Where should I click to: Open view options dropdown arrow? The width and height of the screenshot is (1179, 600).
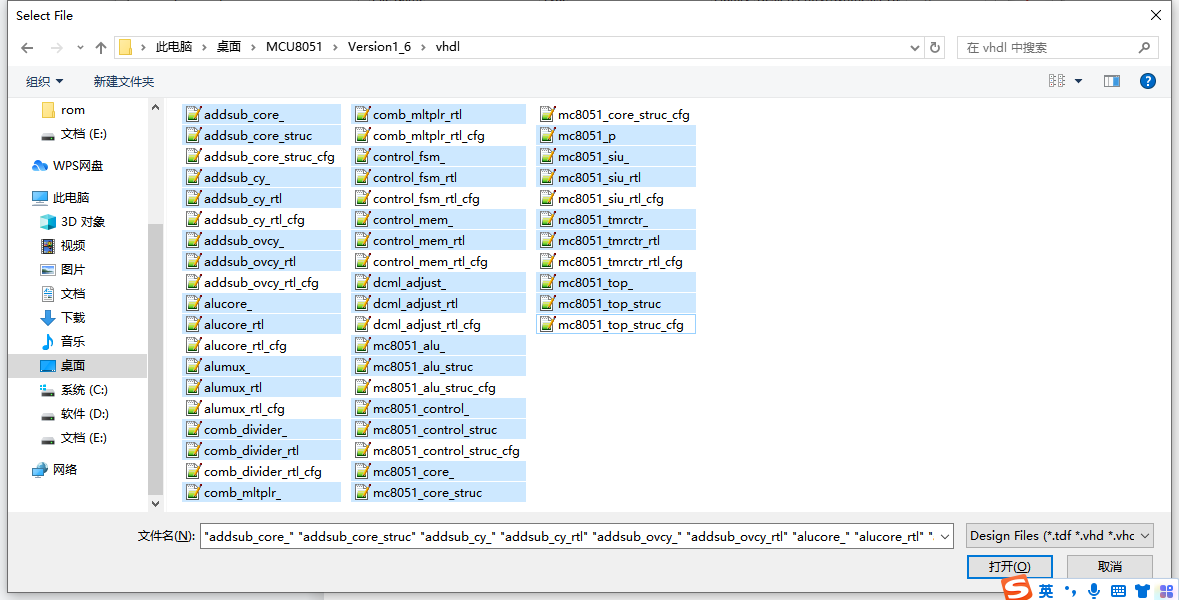[x=1078, y=81]
